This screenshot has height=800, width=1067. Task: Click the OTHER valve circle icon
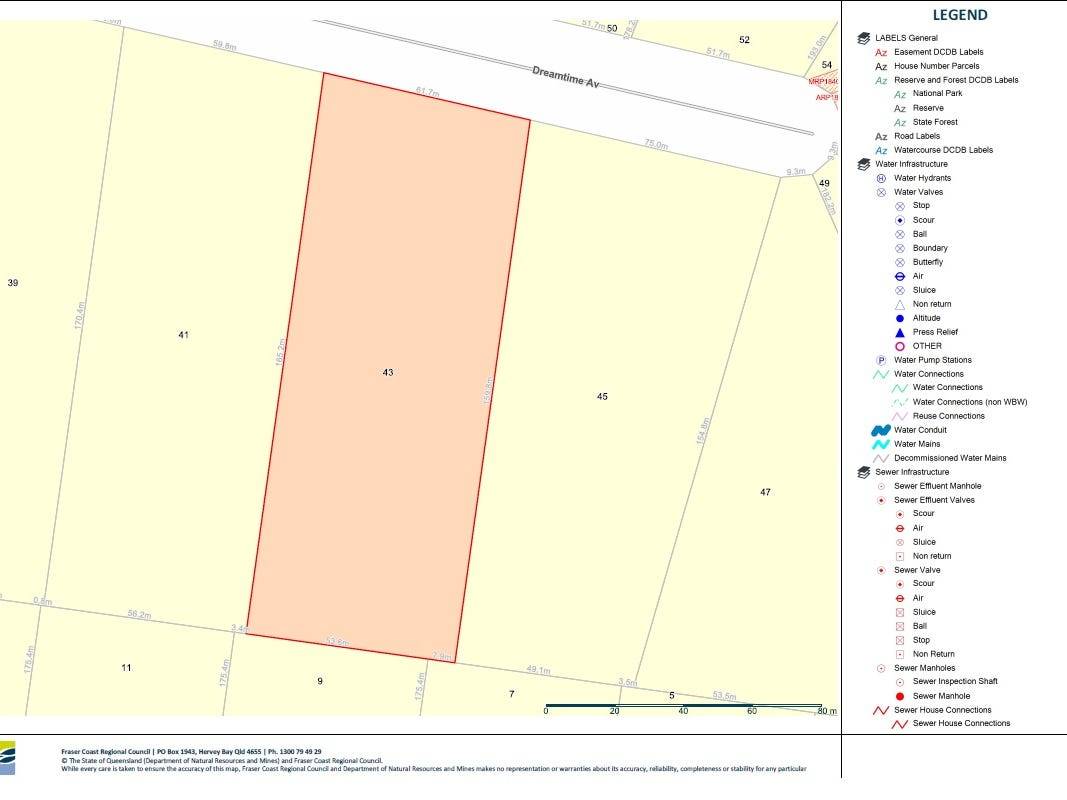coord(900,346)
